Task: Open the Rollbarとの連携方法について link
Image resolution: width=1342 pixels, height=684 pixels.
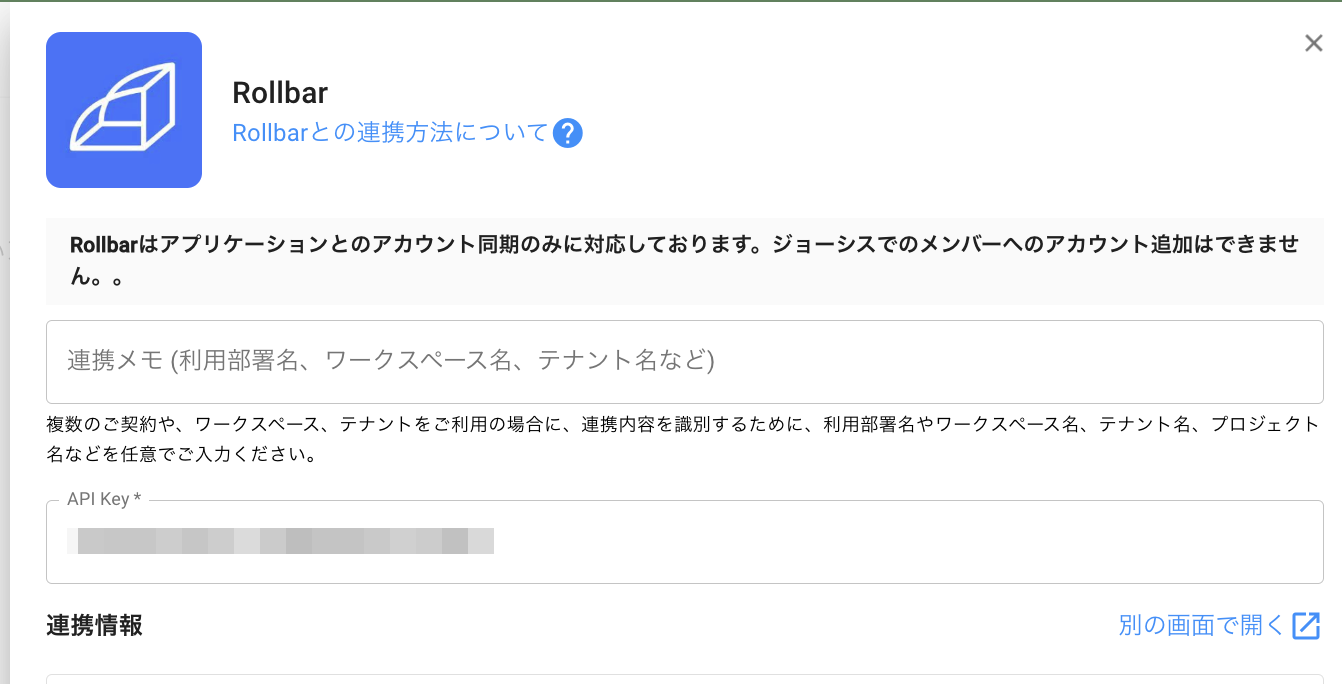Action: coord(390,133)
